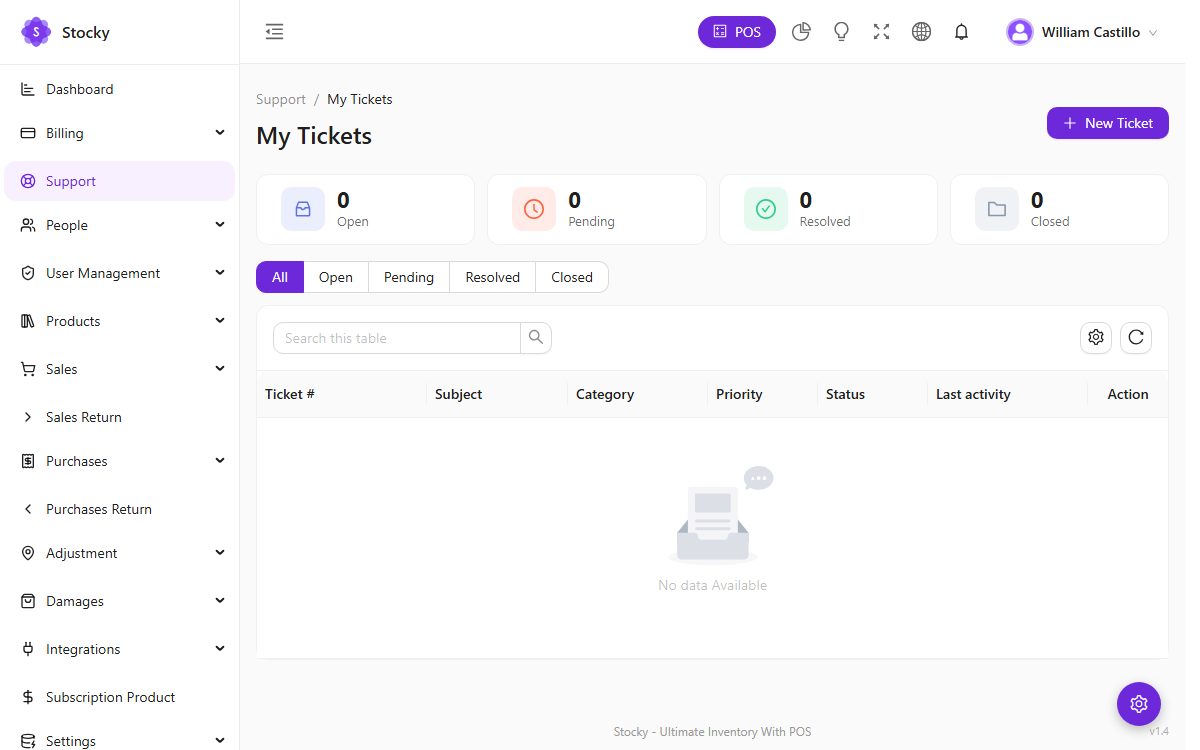The image size is (1200, 750).
Task: Open the pie chart report icon in the header
Action: click(x=801, y=32)
